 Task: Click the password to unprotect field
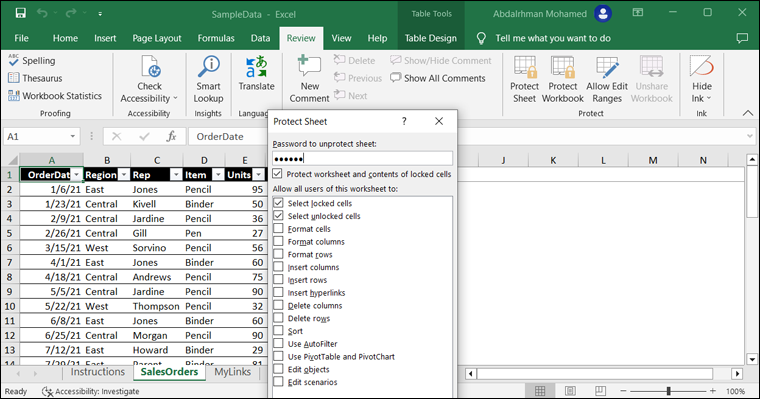tap(362, 158)
